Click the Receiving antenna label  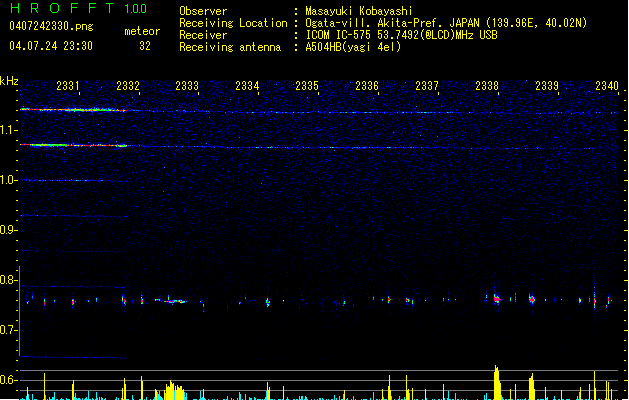pos(230,47)
